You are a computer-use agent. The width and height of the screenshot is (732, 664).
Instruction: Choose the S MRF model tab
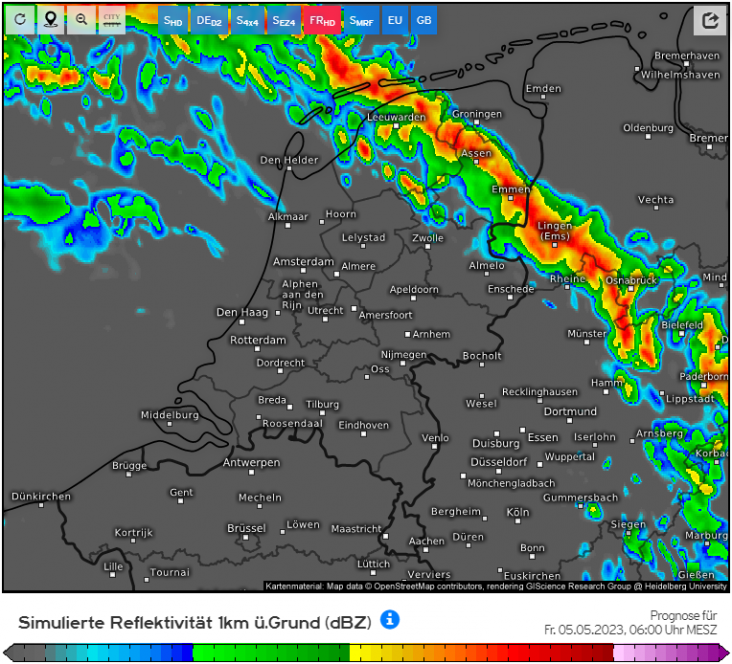[x=360, y=20]
